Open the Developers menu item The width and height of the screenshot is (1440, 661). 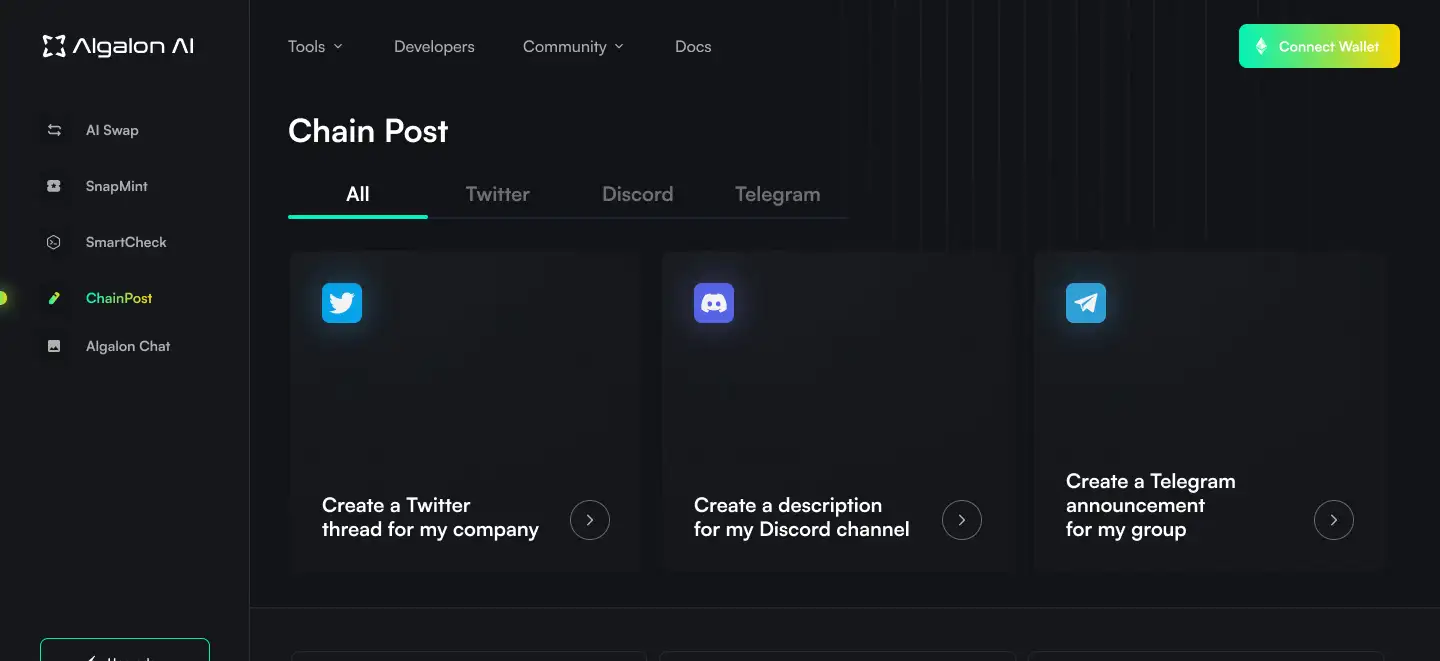point(434,47)
